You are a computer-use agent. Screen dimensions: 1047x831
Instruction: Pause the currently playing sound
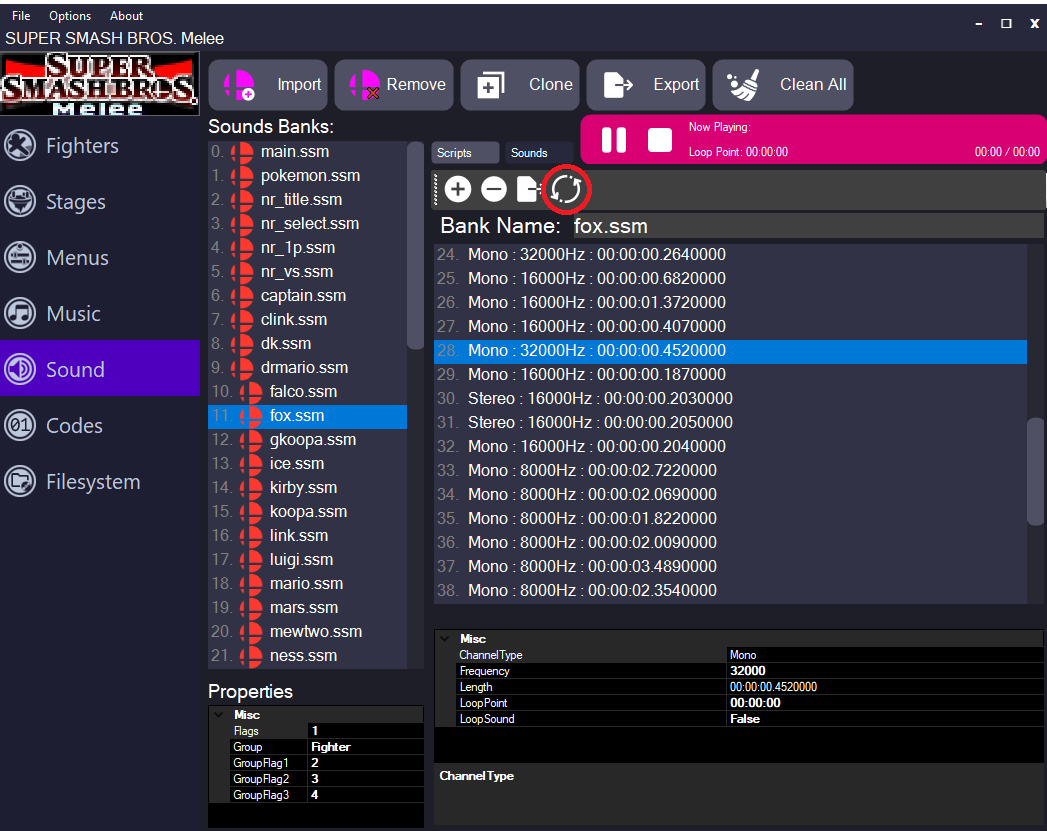coord(614,140)
